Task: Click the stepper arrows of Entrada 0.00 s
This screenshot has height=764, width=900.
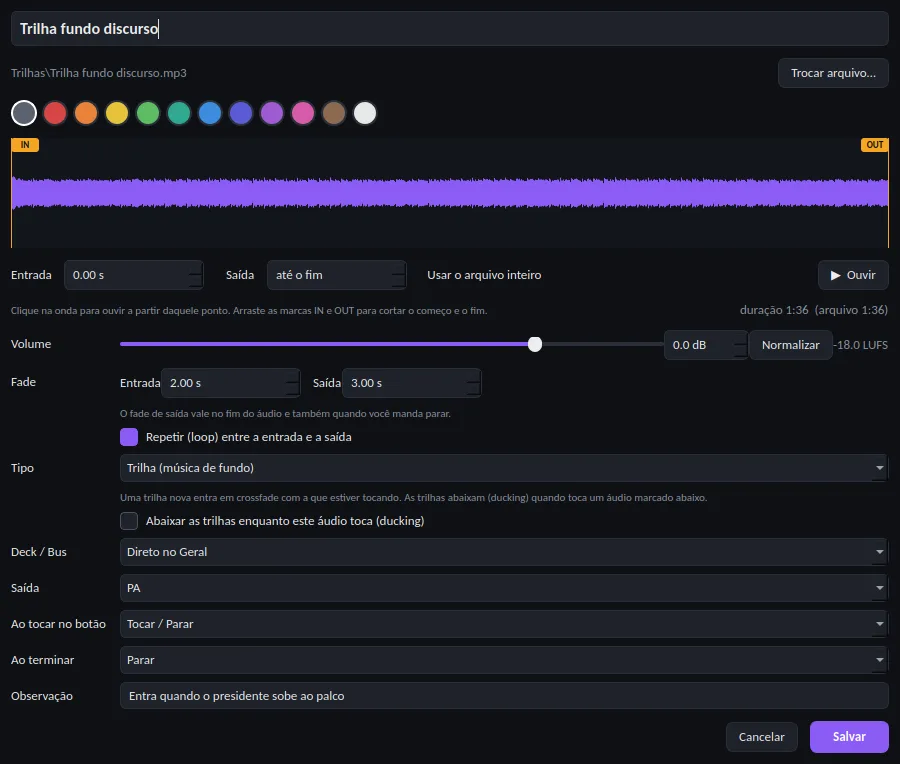Action: pyautogui.click(x=196, y=275)
